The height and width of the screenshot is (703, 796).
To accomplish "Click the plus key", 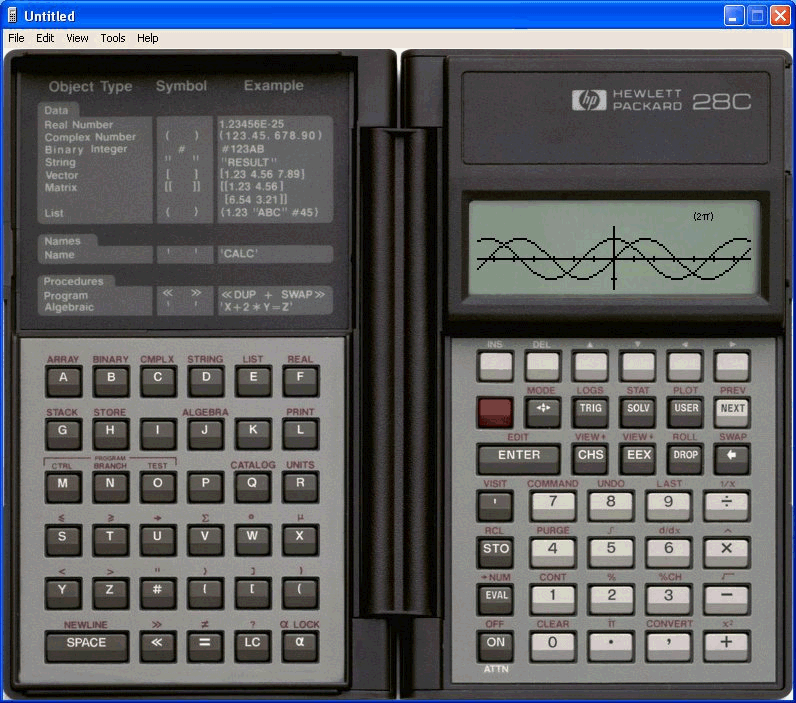I will point(726,646).
